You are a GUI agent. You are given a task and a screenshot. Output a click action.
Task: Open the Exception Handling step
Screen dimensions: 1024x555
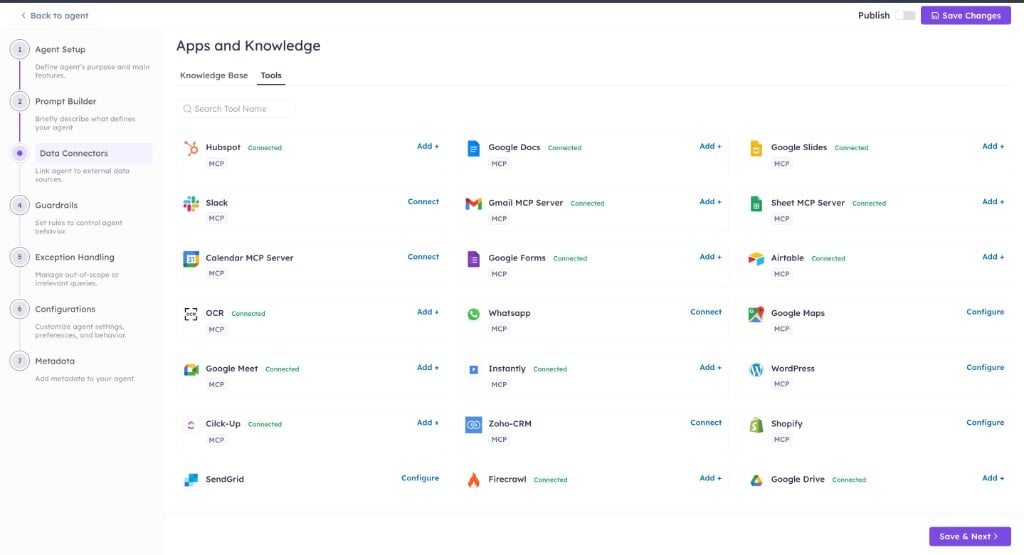coord(74,257)
